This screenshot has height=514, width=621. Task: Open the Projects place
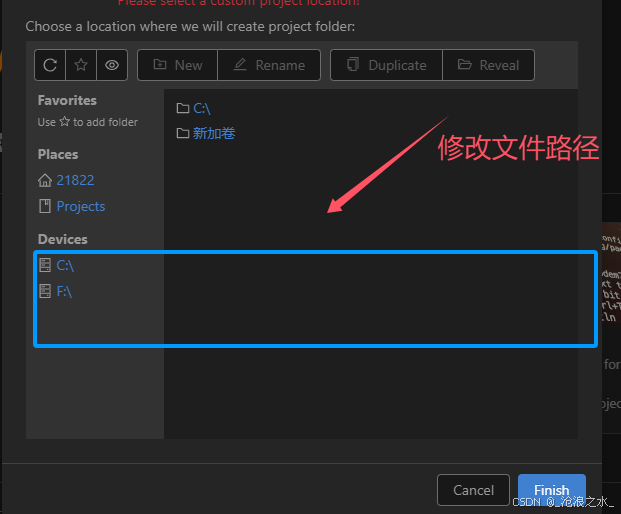(x=81, y=206)
